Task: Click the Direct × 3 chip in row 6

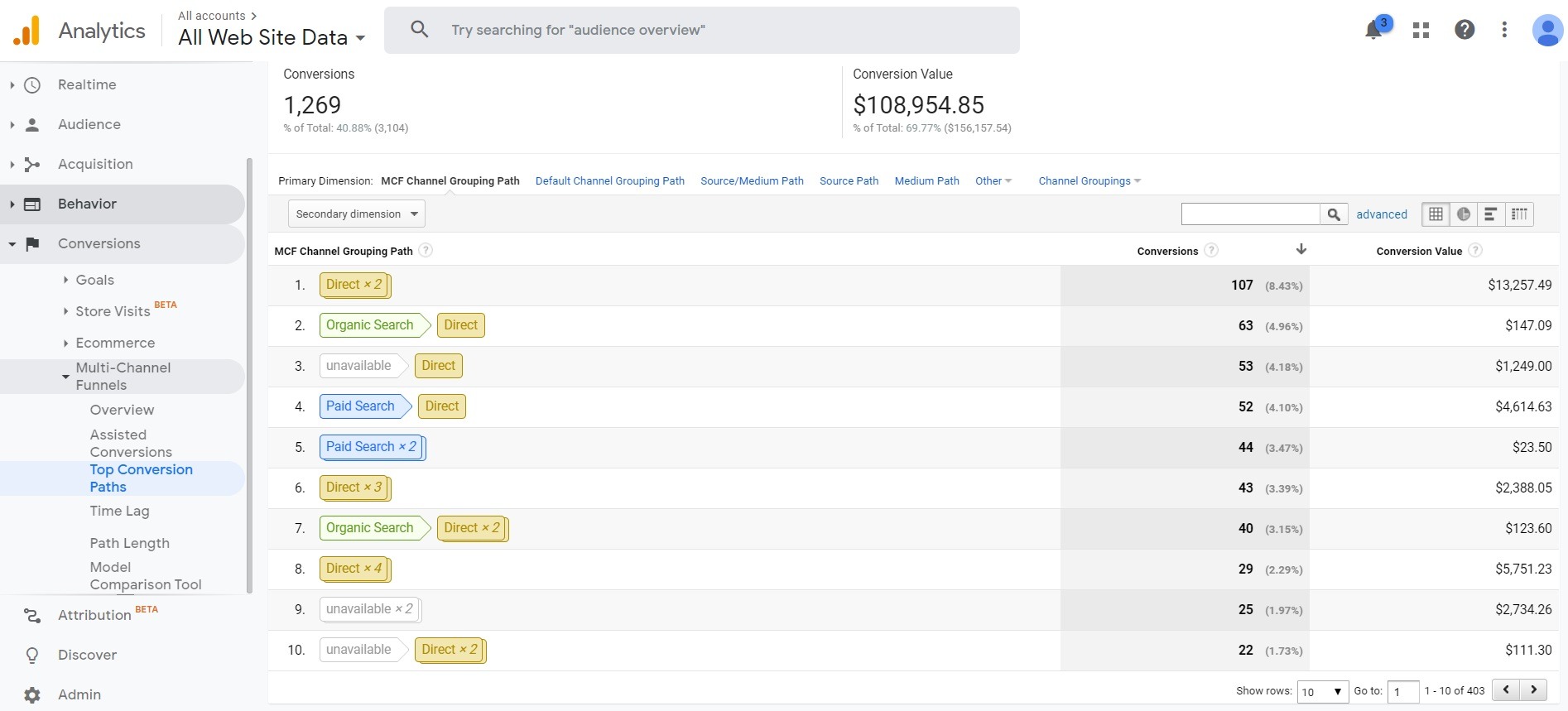Action: pos(354,488)
